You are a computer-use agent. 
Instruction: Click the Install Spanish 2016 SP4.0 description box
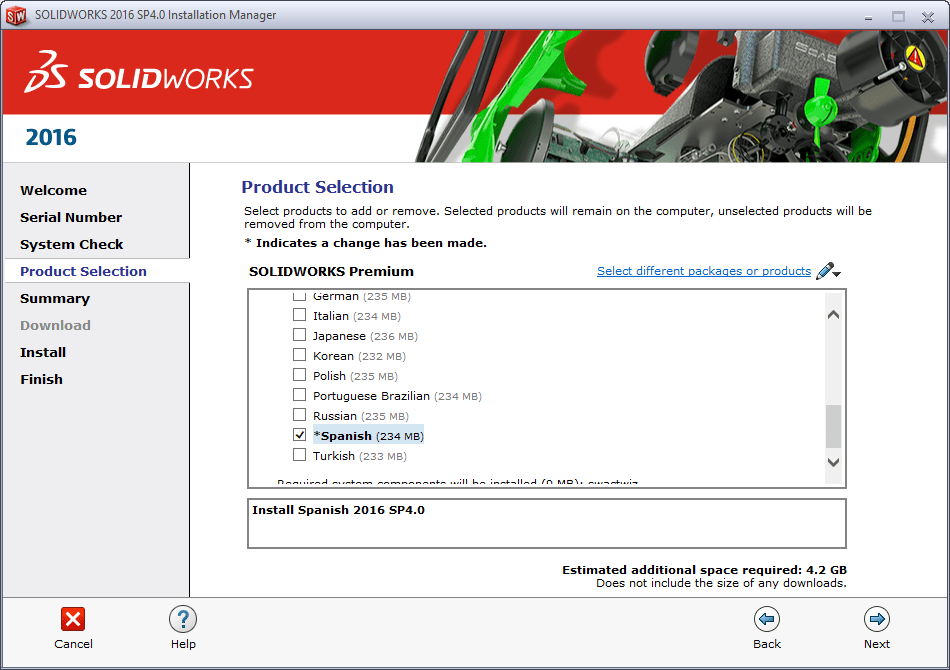(x=546, y=523)
